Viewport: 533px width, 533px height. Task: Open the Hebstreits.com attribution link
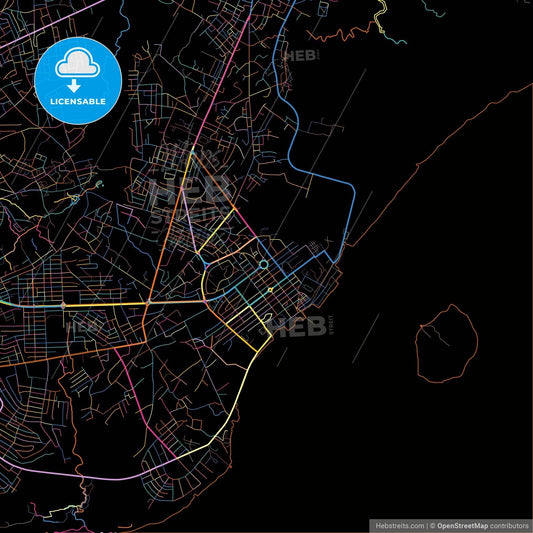pos(400,526)
